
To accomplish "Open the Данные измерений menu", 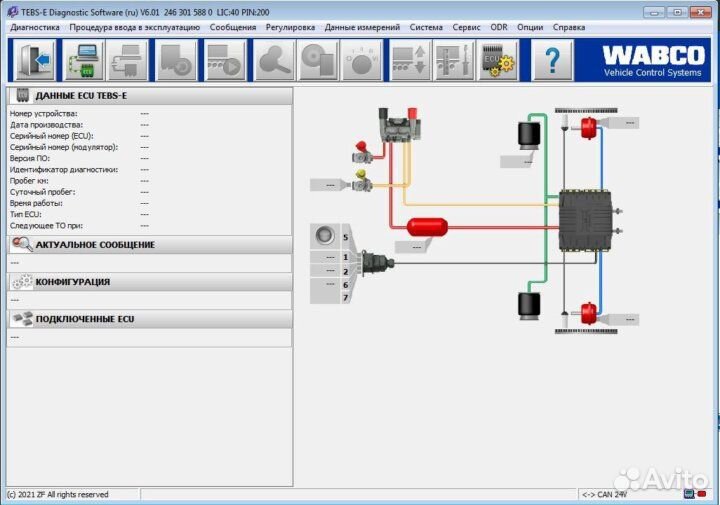I will pyautogui.click(x=362, y=27).
